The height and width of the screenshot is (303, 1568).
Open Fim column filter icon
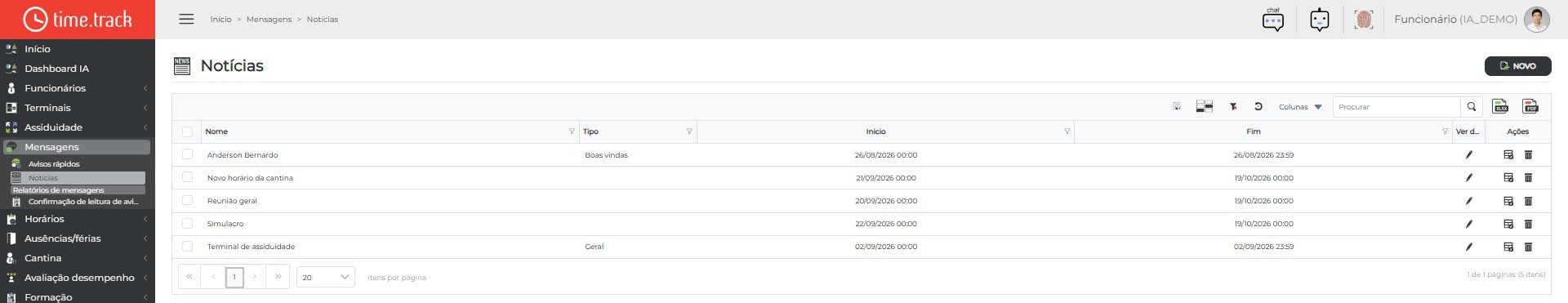1445,131
